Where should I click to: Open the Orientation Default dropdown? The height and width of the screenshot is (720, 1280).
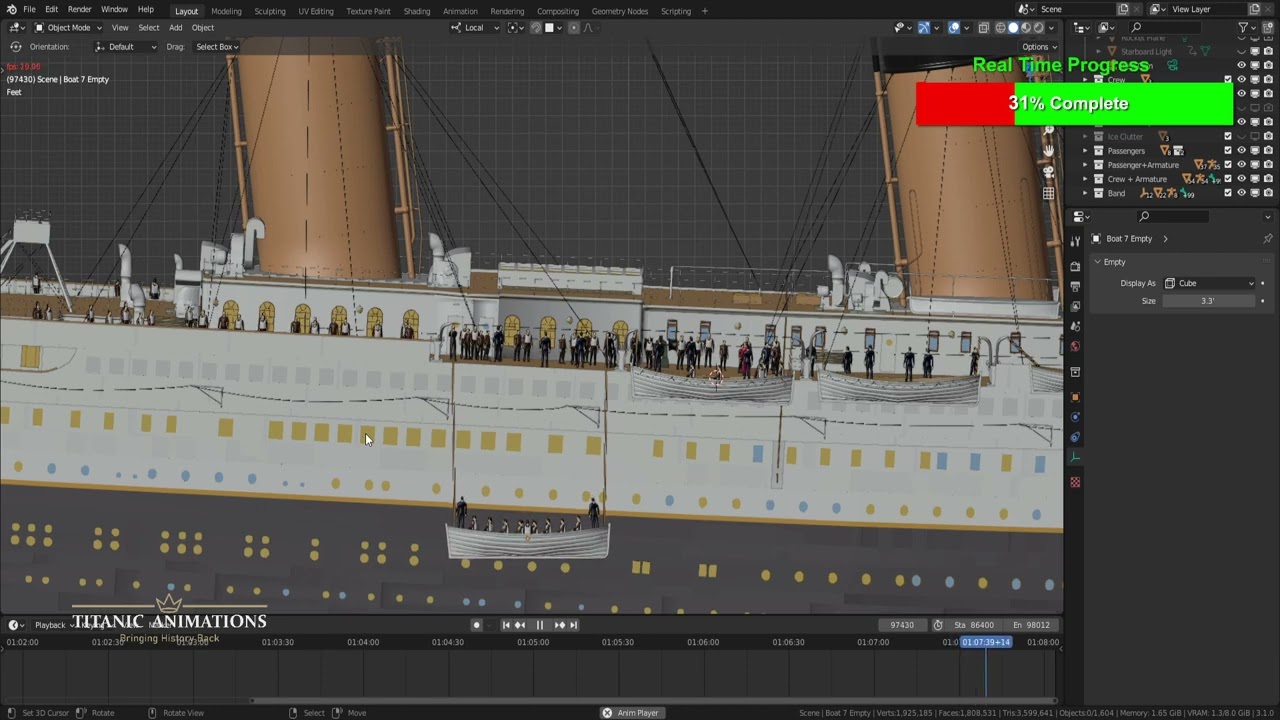(126, 47)
